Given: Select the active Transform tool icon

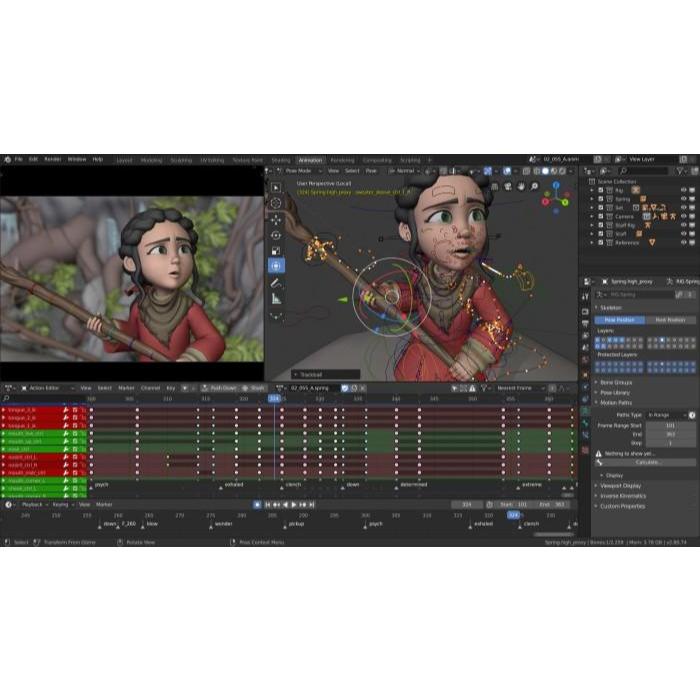Looking at the screenshot, I should click(276, 266).
